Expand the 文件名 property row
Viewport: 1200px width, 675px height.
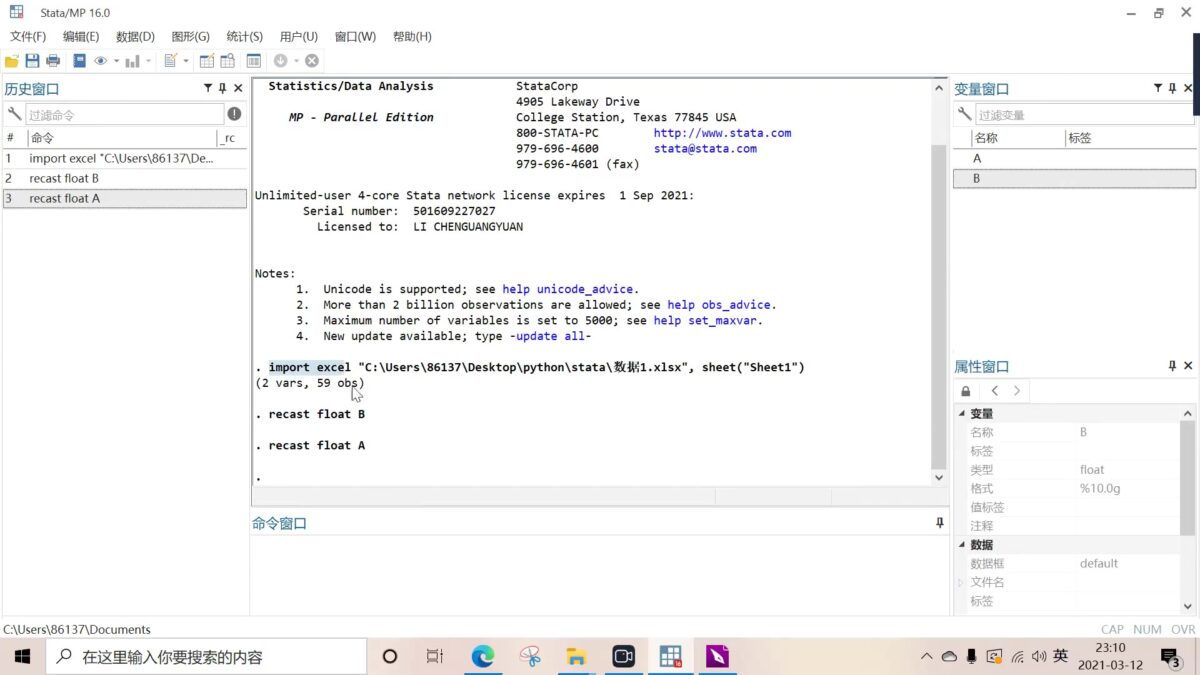click(962, 582)
